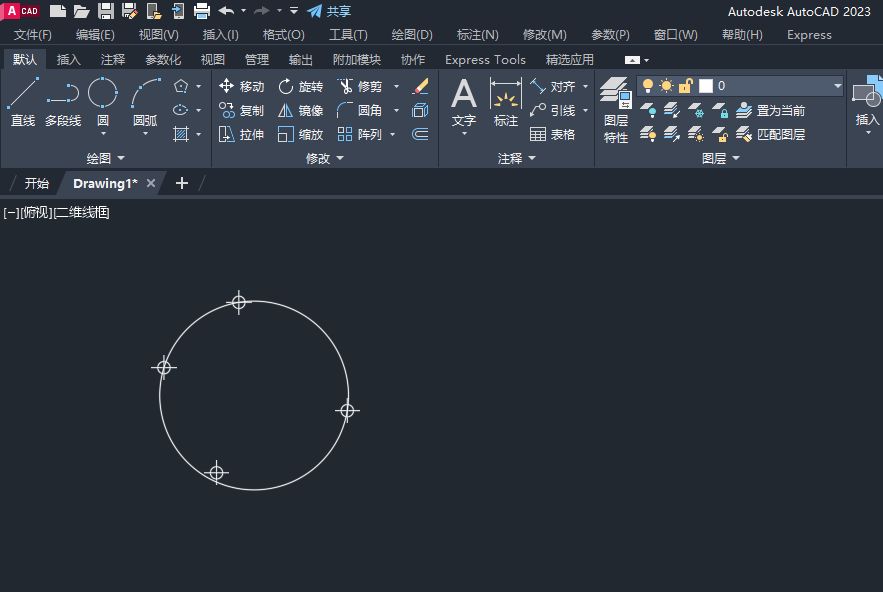Screen dimensions: 883x592
Task: Click the Copy (复制) tool
Action: [x=241, y=110]
